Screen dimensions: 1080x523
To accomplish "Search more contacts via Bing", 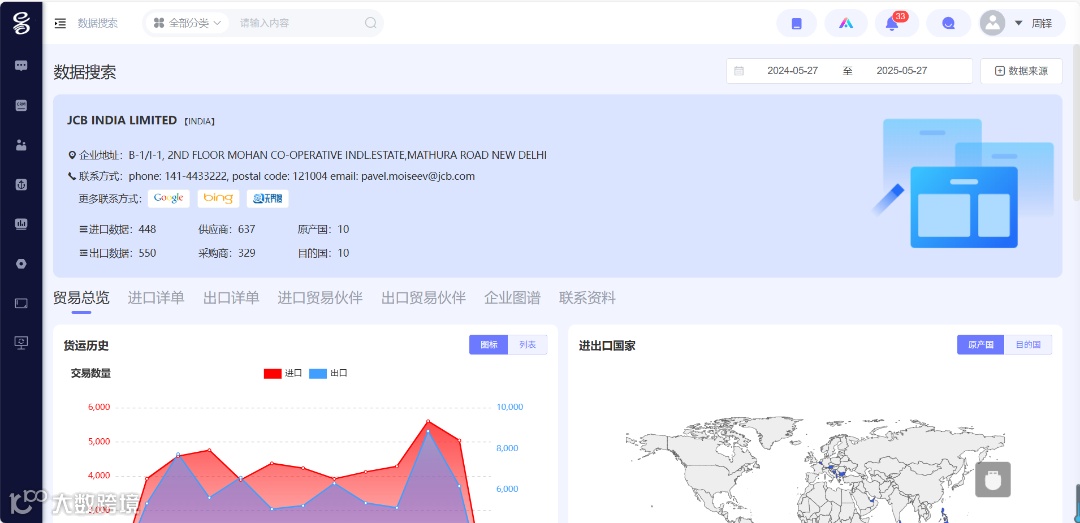I will click(218, 198).
